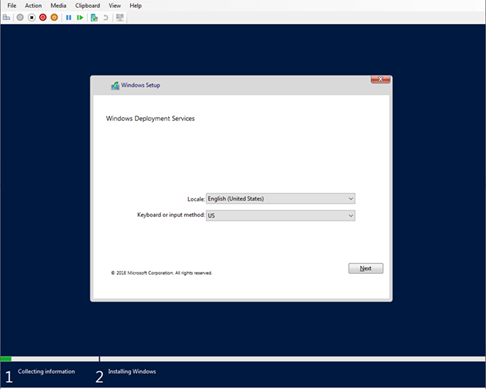Create a checkpoint of the VM
Viewport: 486px width, 389px height.
pyautogui.click(x=94, y=17)
